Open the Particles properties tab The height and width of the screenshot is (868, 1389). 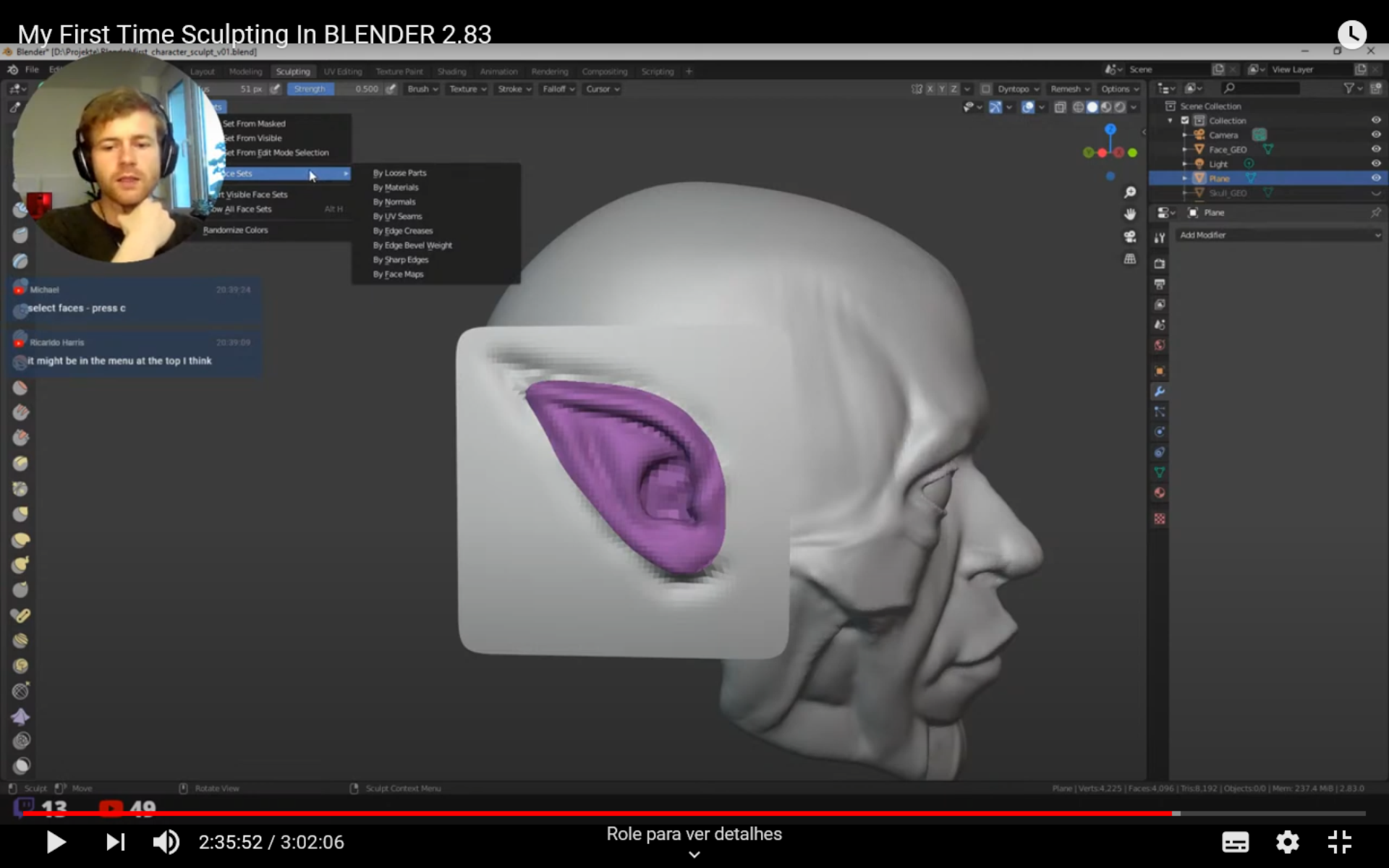(x=1160, y=412)
